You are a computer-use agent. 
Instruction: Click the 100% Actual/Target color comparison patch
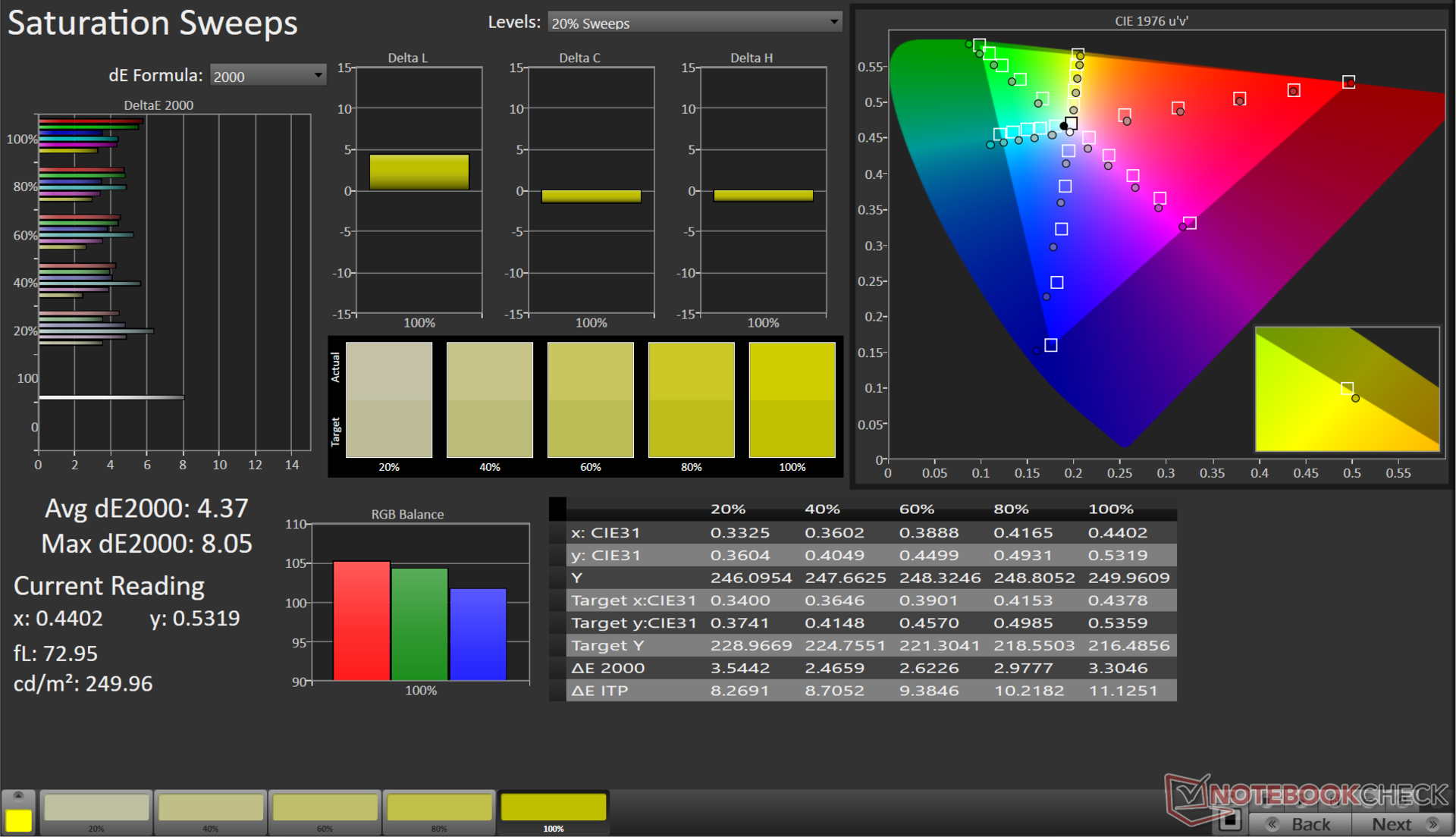792,400
